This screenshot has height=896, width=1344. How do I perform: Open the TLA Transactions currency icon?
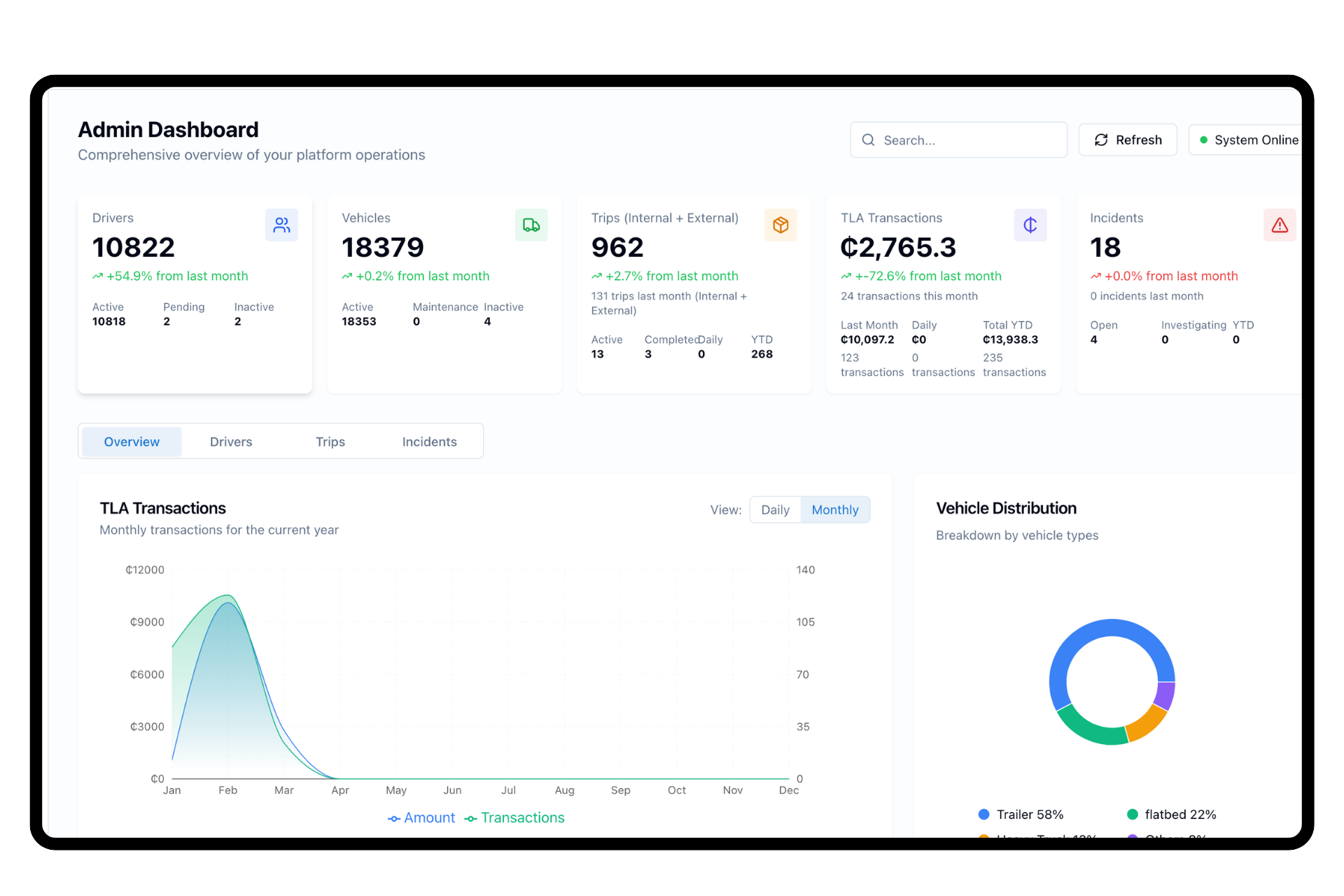coord(1030,225)
